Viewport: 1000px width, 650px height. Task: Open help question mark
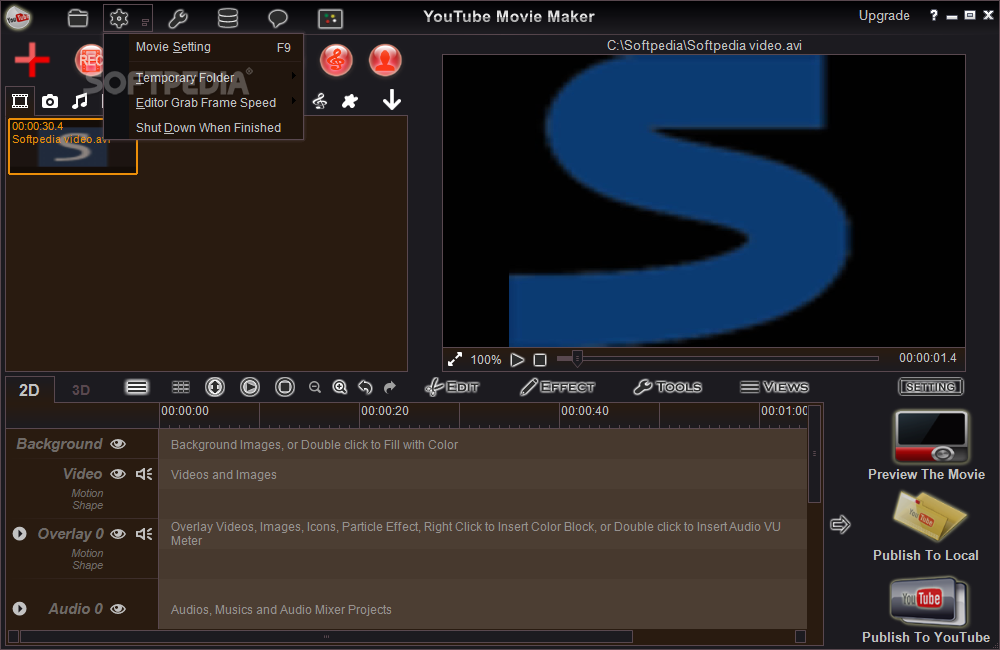(934, 15)
